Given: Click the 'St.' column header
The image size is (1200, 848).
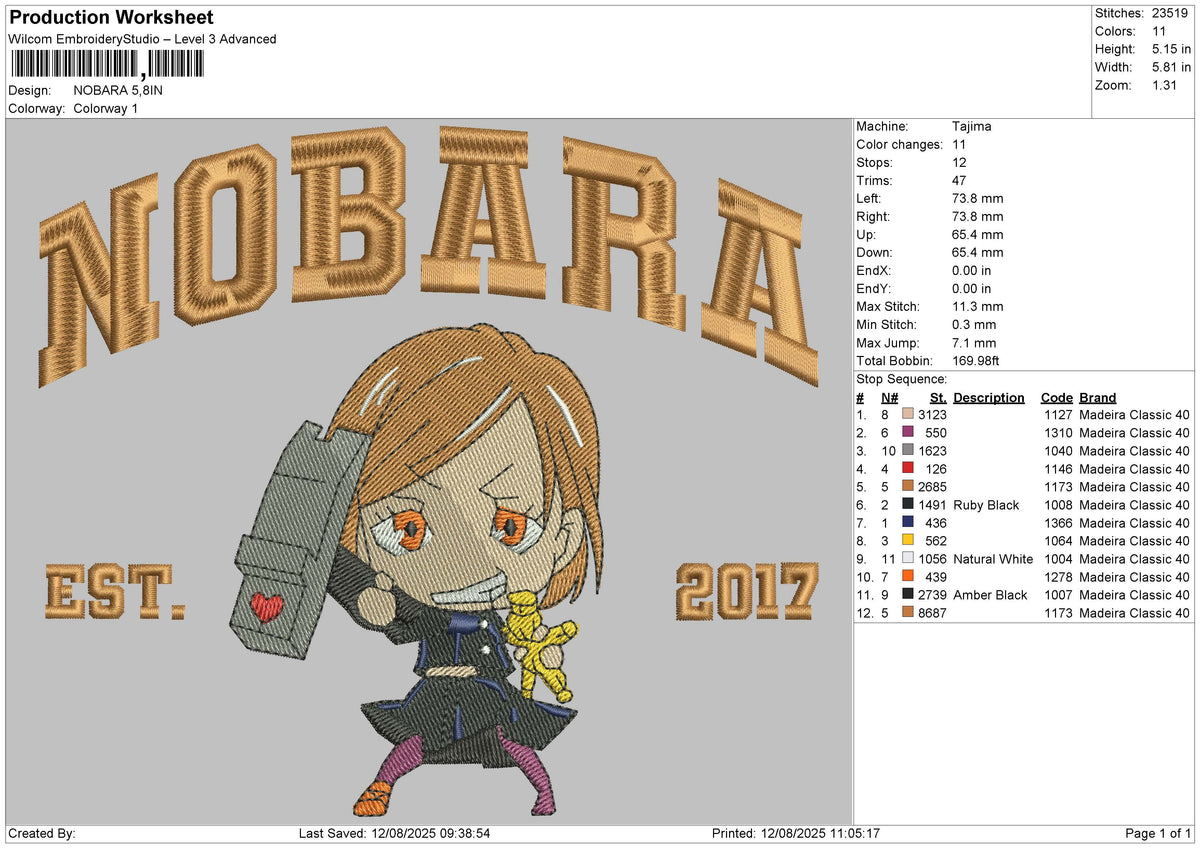Looking at the screenshot, I should 938,397.
